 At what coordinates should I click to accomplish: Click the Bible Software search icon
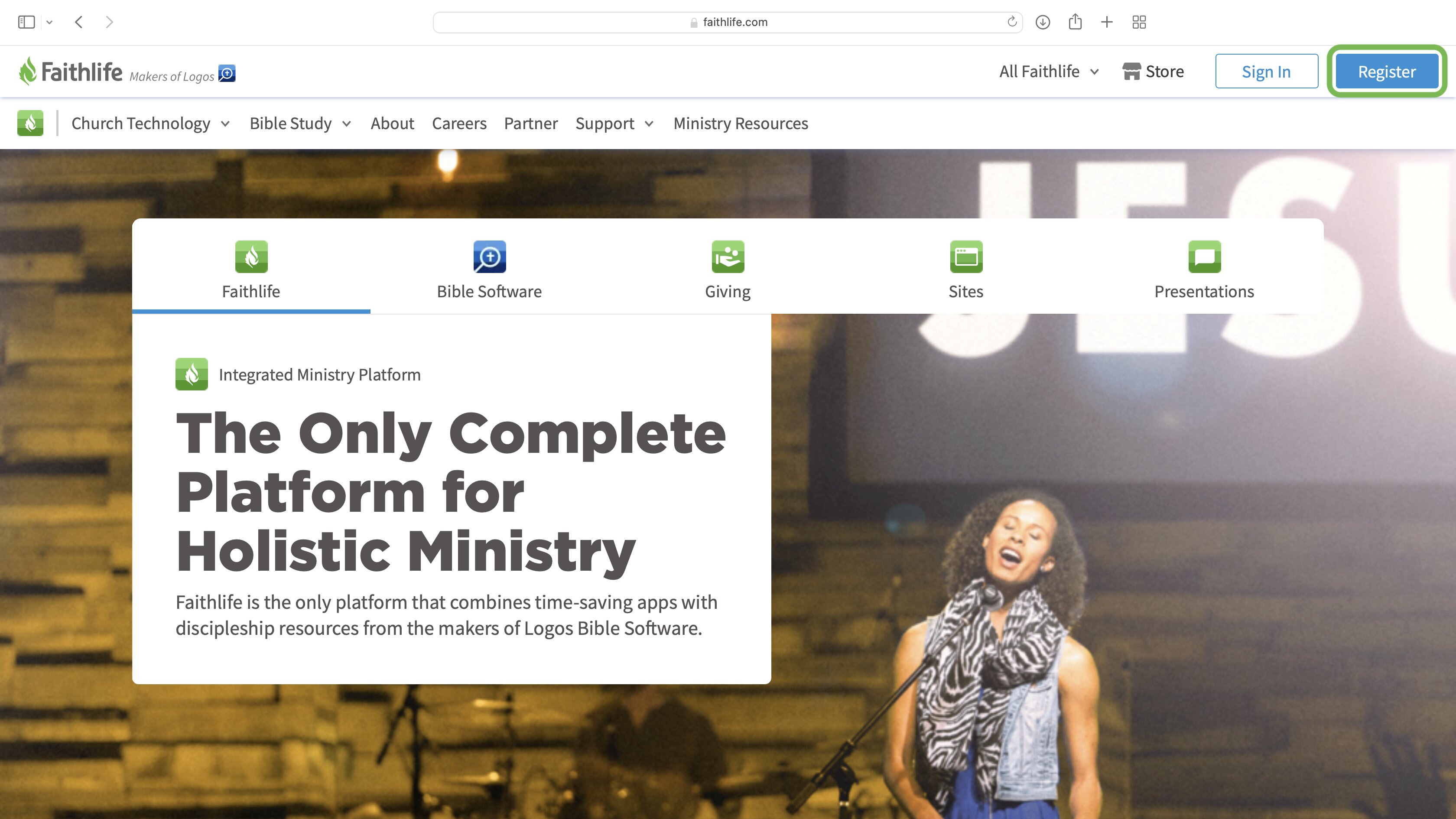(x=489, y=256)
